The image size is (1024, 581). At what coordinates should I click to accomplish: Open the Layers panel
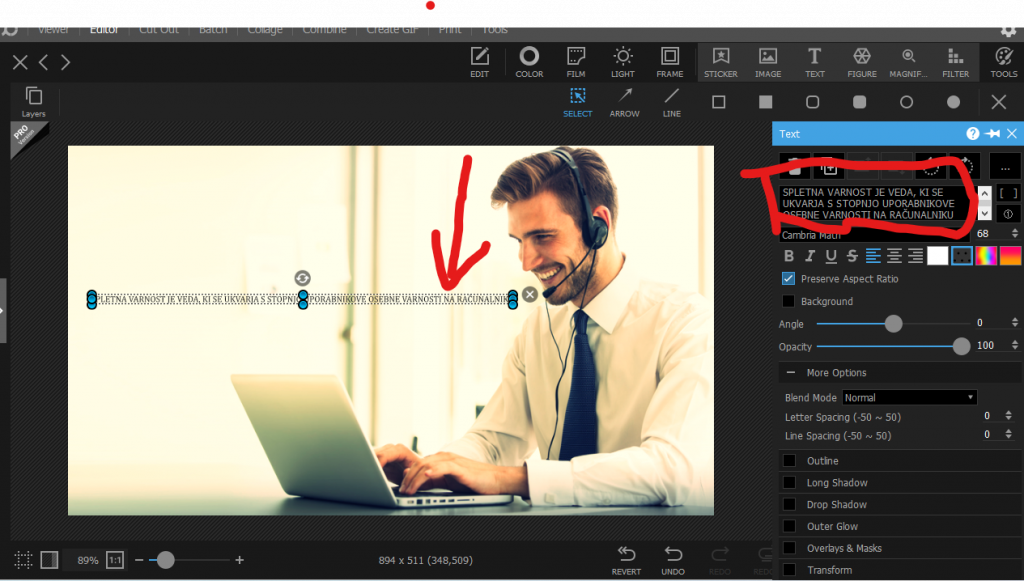33,102
